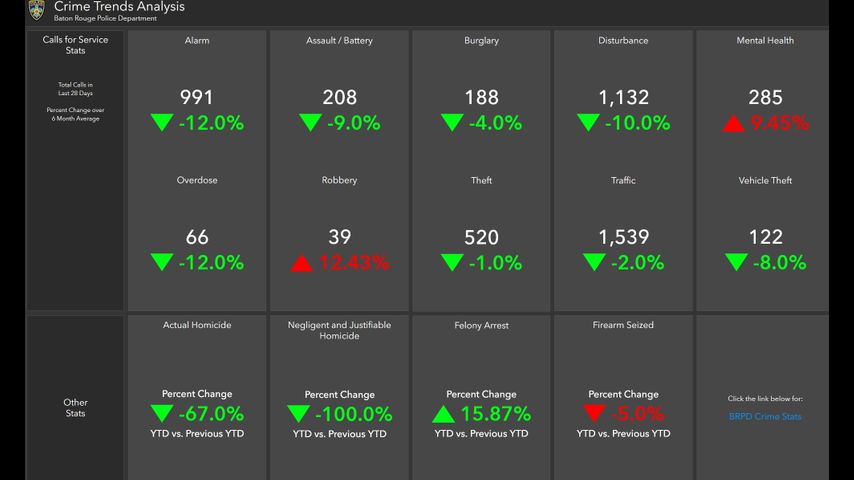
Task: Select the Negligent and Justifiable Homicide heading
Action: pyautogui.click(x=339, y=330)
